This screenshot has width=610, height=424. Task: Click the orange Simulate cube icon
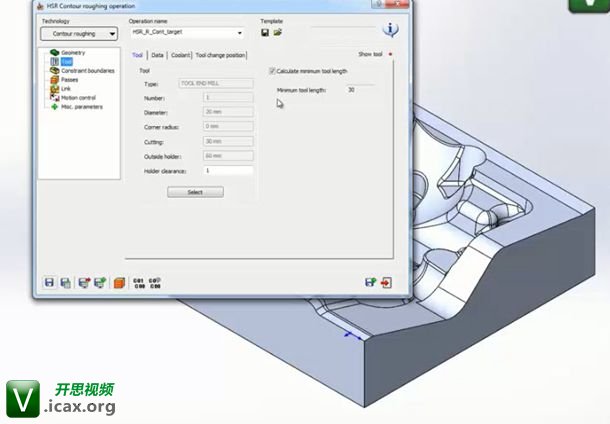coord(119,283)
